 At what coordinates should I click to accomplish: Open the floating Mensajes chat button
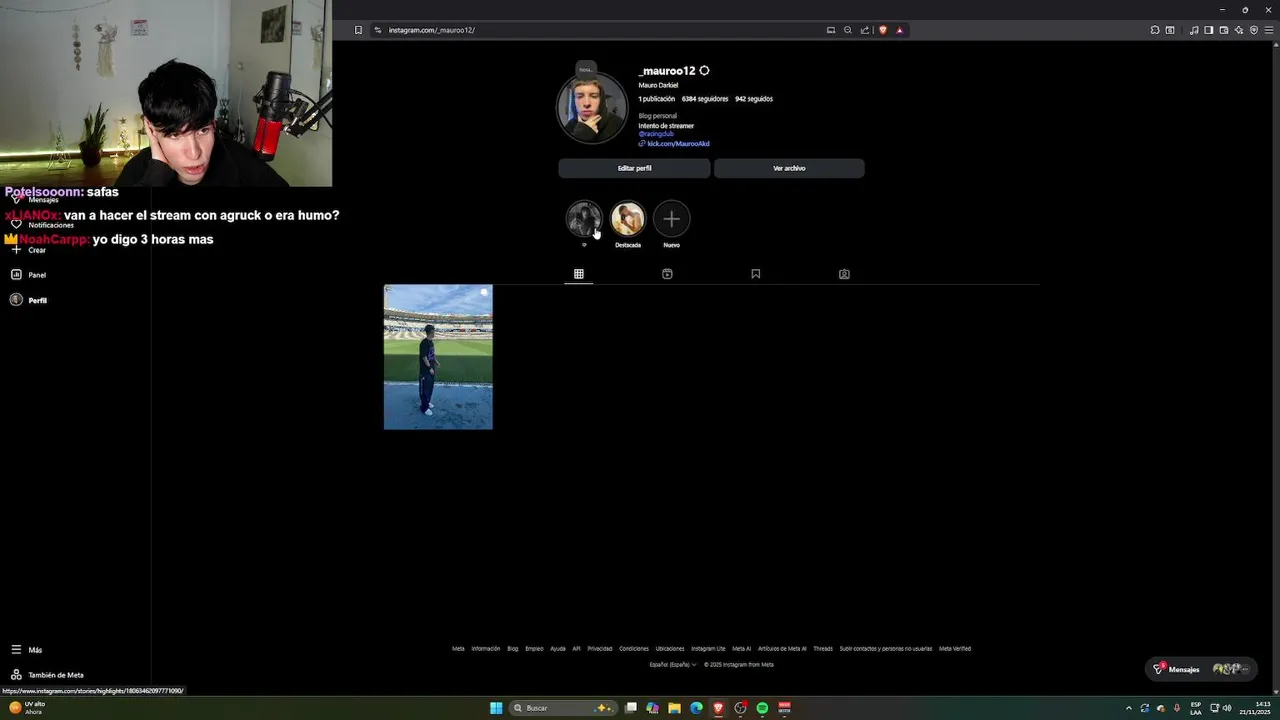tap(1201, 669)
